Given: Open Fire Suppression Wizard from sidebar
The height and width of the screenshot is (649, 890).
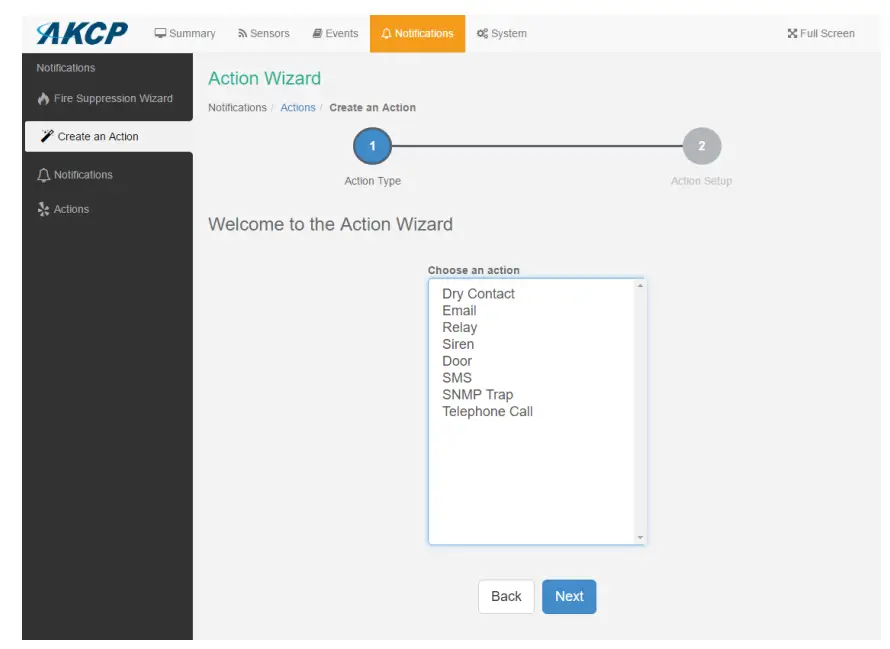Looking at the screenshot, I should (107, 99).
